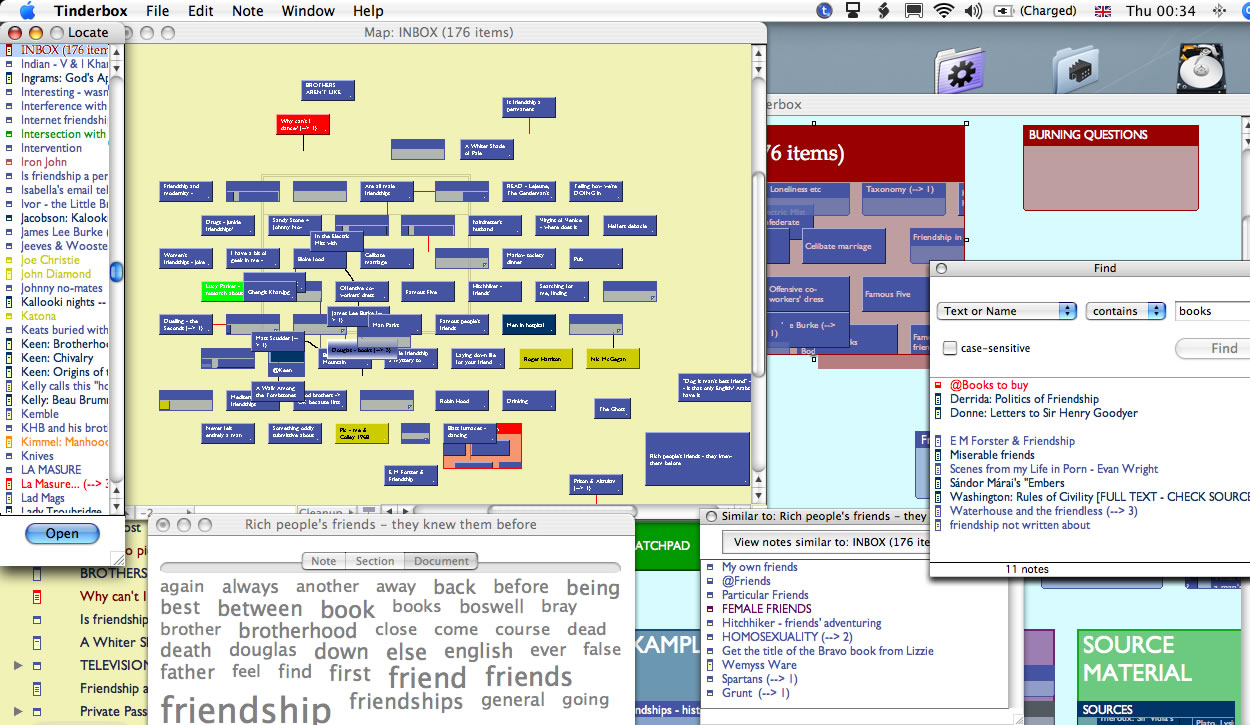Viewport: 1250px width, 725px height.
Task: Click the Locate list scrollbar thumb
Action: click(x=117, y=272)
